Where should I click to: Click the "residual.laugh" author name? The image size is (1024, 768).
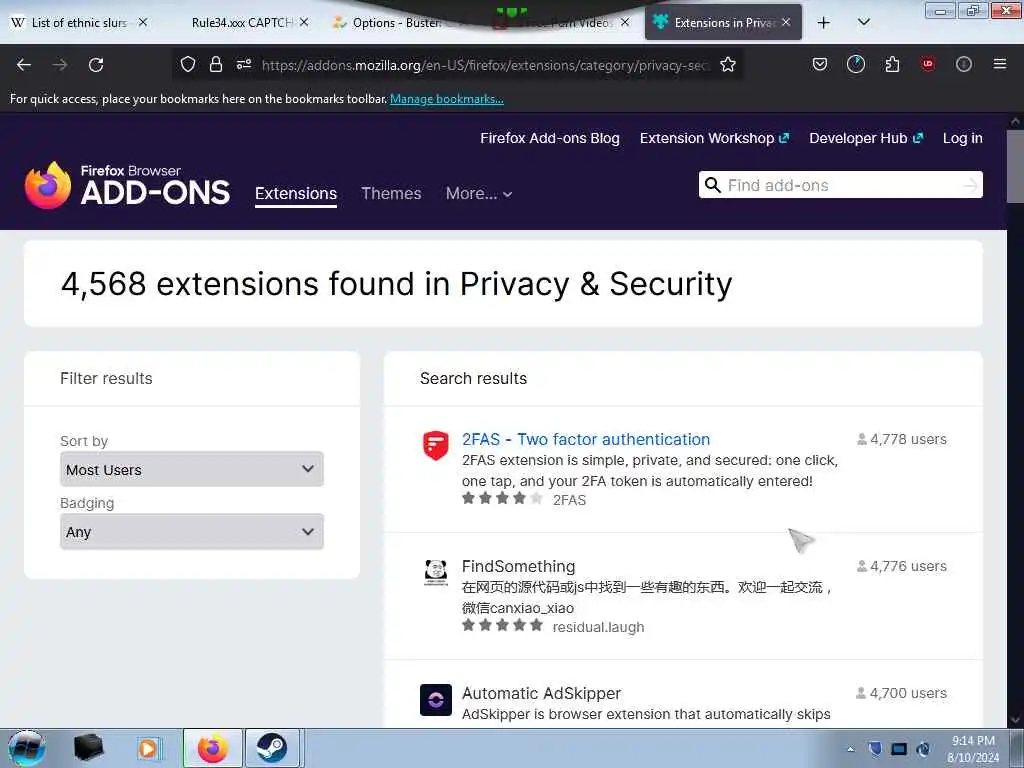point(598,627)
